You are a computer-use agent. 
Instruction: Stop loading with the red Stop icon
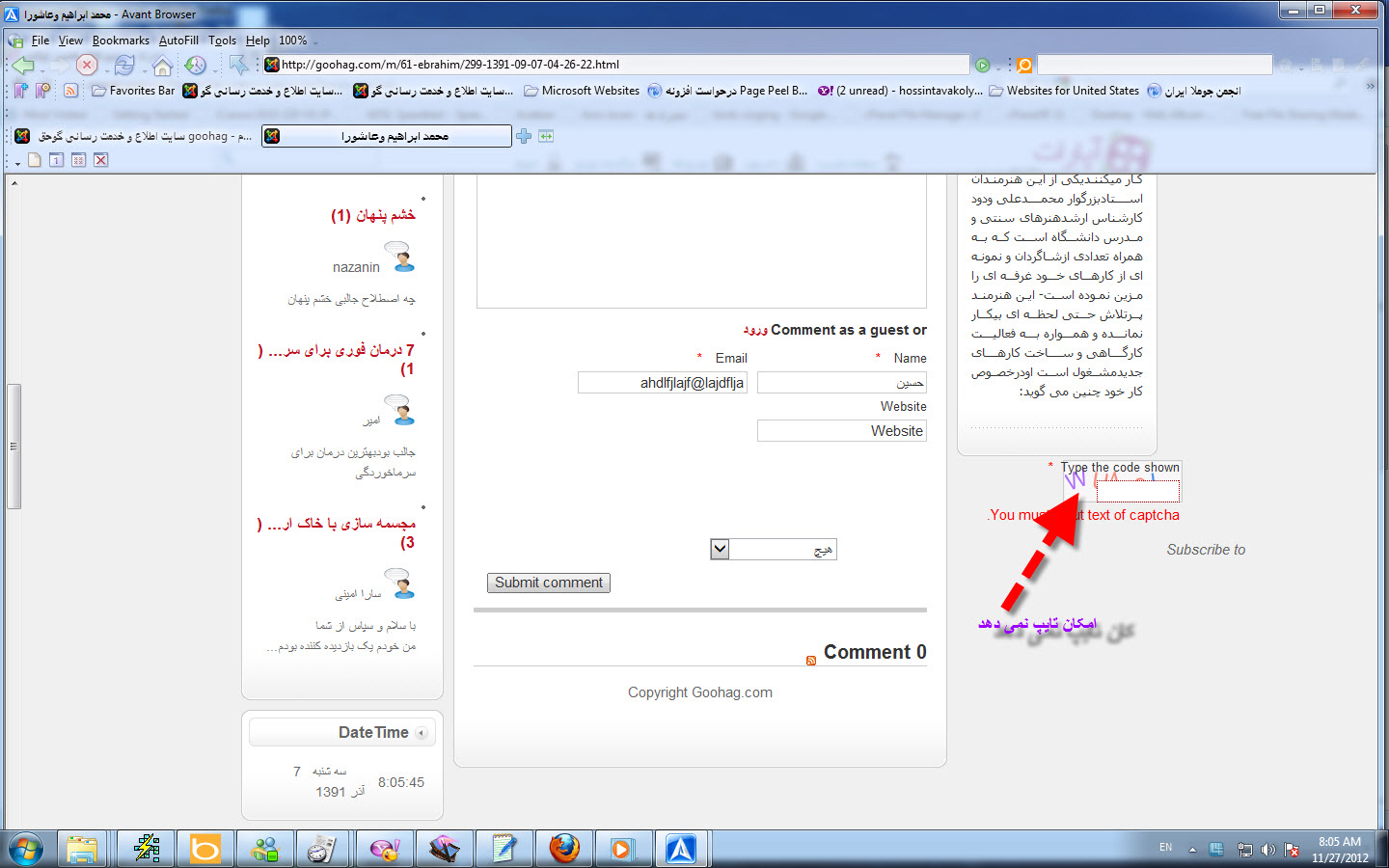pyautogui.click(x=87, y=65)
